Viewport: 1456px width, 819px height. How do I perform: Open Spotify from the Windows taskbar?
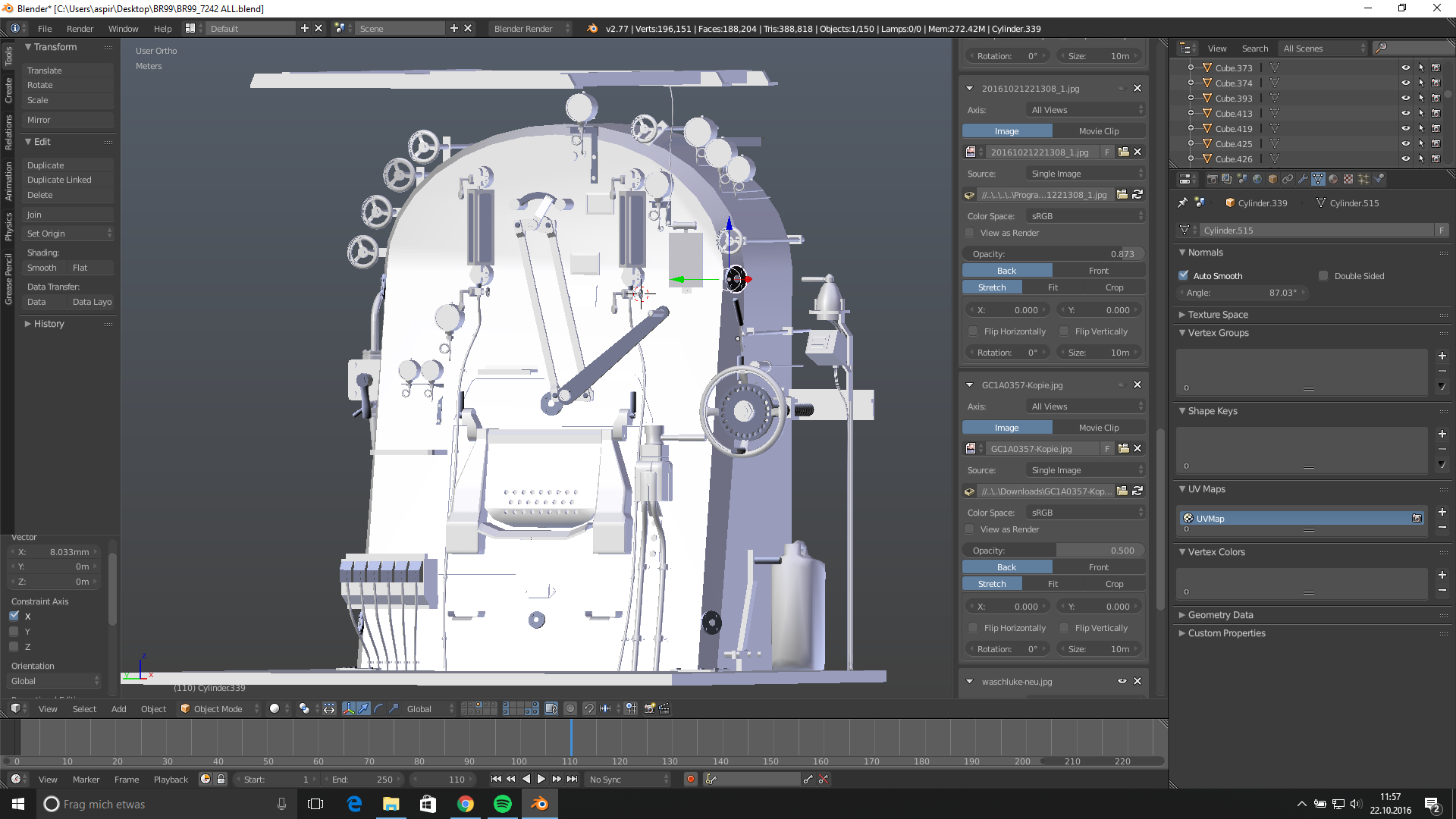[x=502, y=804]
